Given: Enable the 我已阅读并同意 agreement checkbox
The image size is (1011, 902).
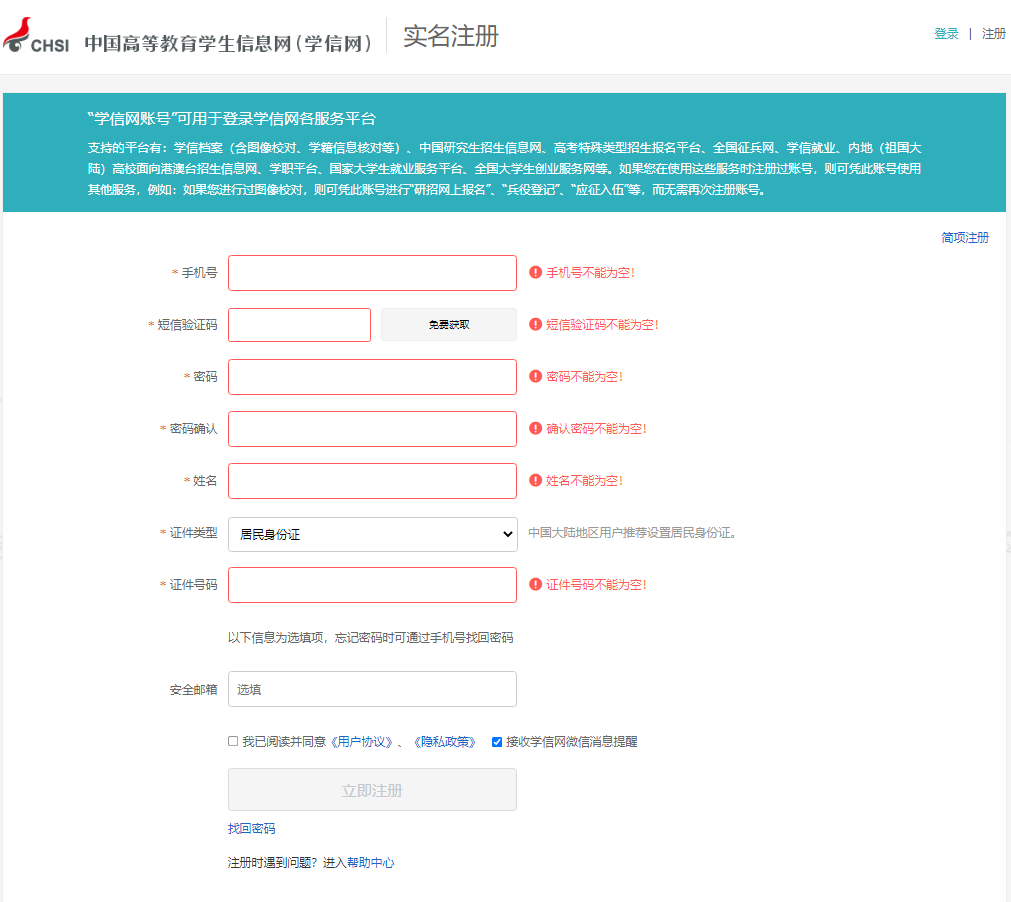Looking at the screenshot, I should point(231,741).
